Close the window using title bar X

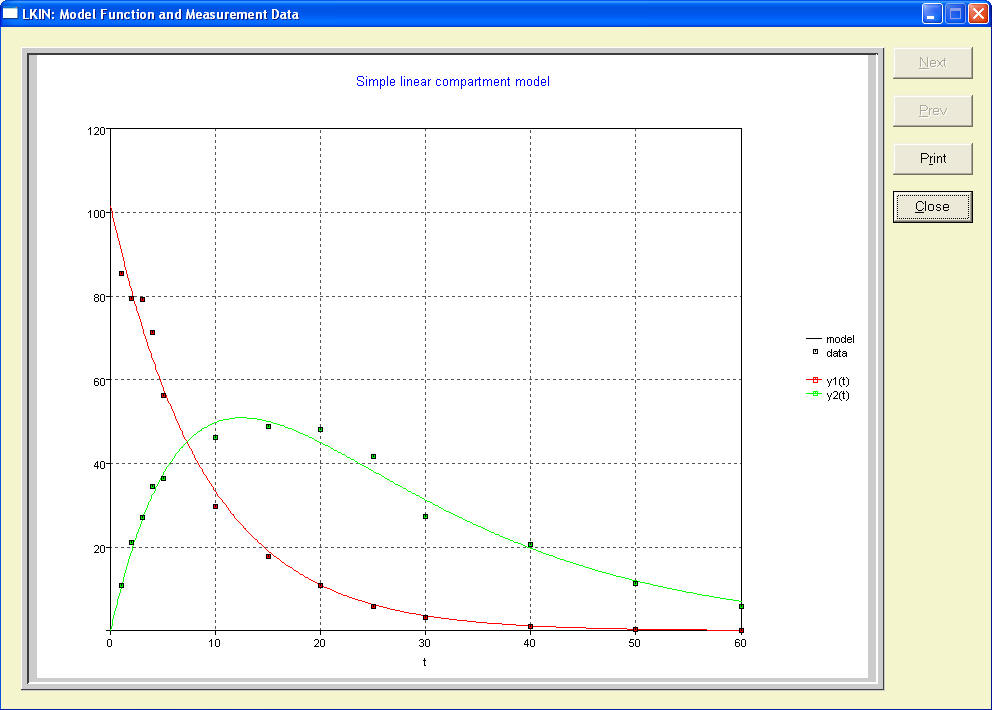click(x=977, y=14)
